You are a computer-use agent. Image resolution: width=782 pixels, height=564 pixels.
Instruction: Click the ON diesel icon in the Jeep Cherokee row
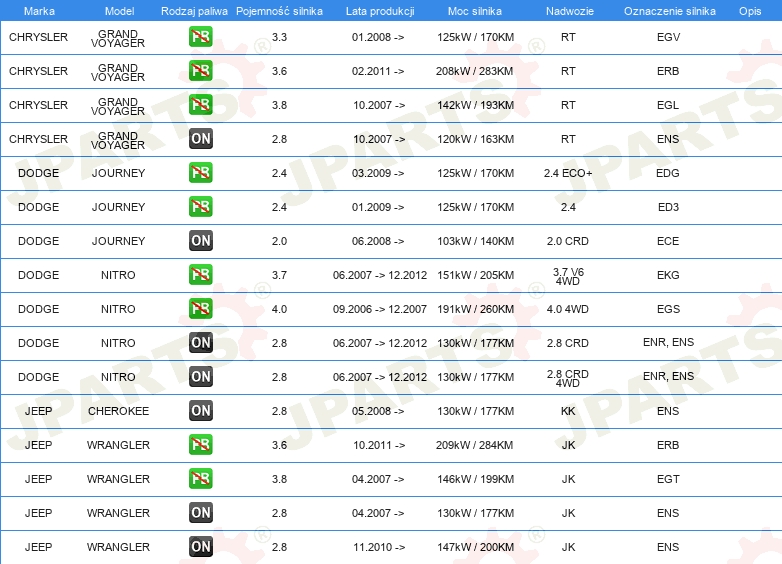(x=201, y=412)
